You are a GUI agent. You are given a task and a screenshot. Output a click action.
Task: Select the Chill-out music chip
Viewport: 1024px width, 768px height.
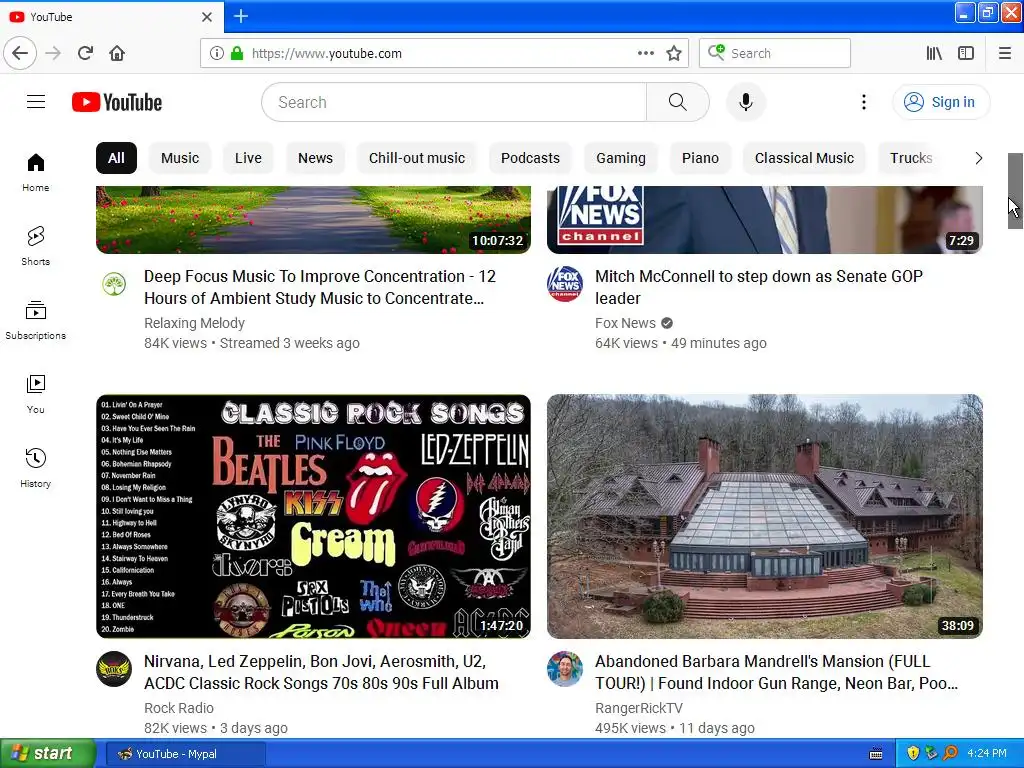(x=417, y=158)
